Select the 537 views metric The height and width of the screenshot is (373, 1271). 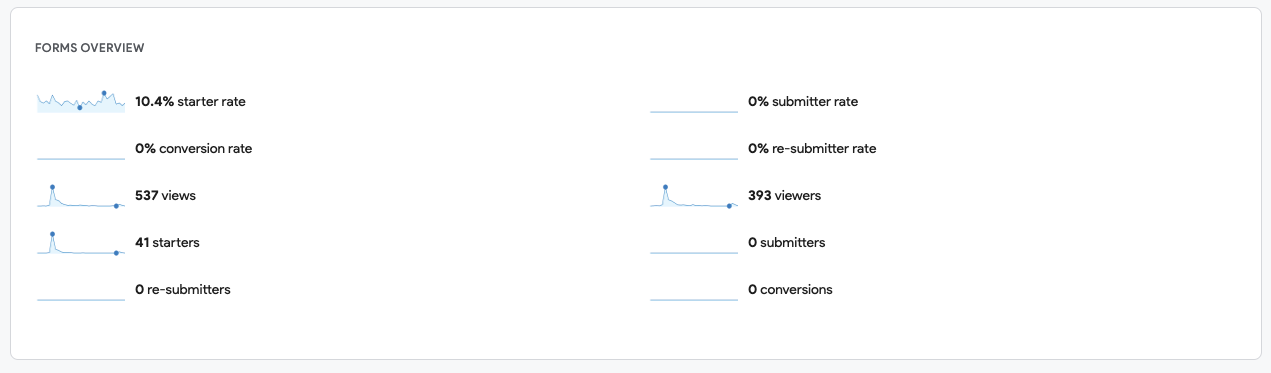(165, 195)
